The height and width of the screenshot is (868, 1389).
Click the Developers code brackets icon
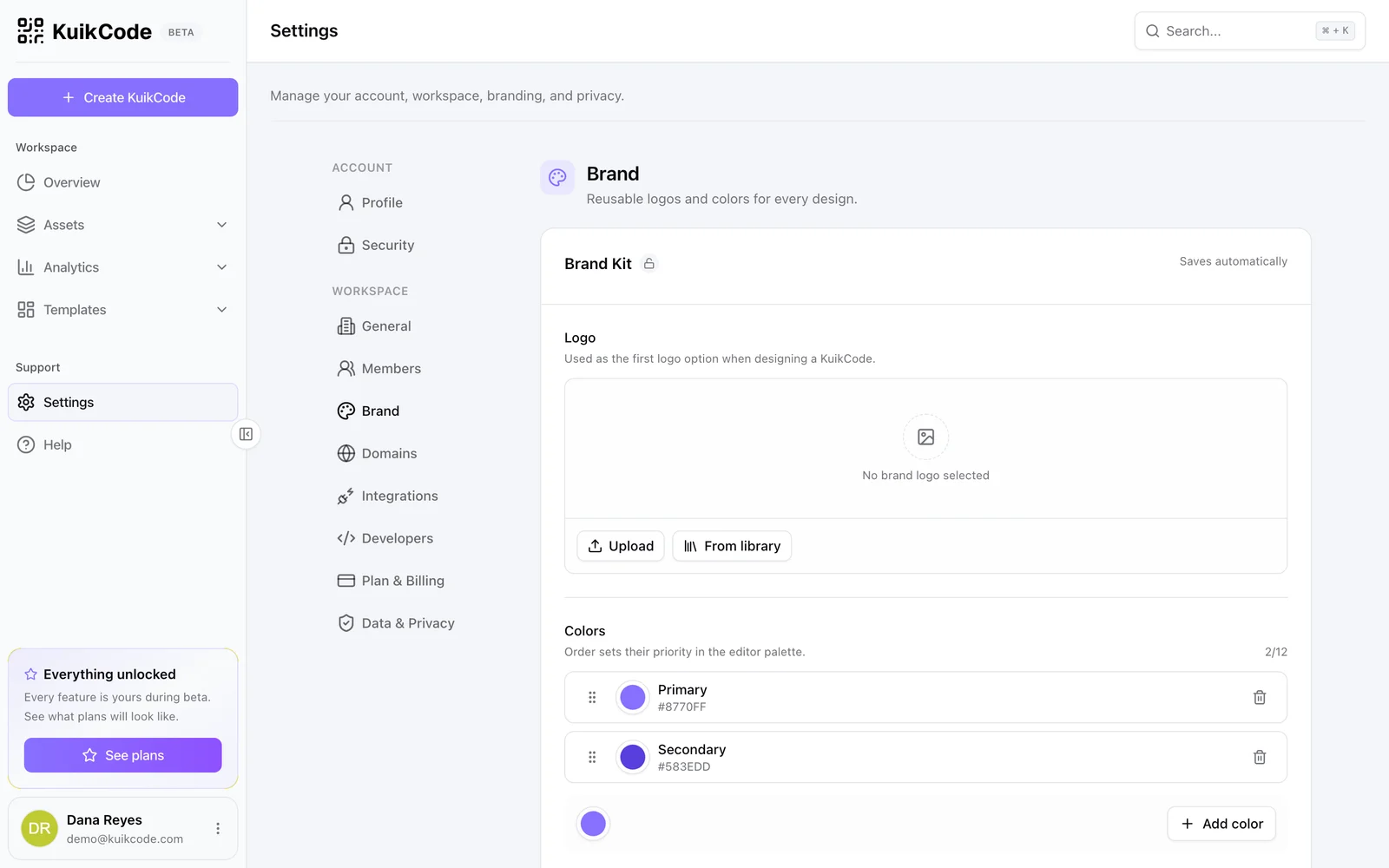tap(346, 538)
